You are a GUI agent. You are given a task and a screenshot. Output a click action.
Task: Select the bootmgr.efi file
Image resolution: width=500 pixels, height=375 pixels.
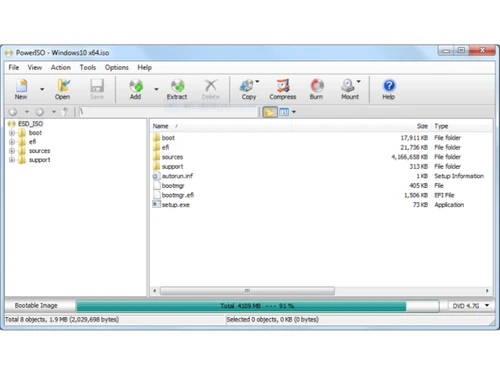178,195
